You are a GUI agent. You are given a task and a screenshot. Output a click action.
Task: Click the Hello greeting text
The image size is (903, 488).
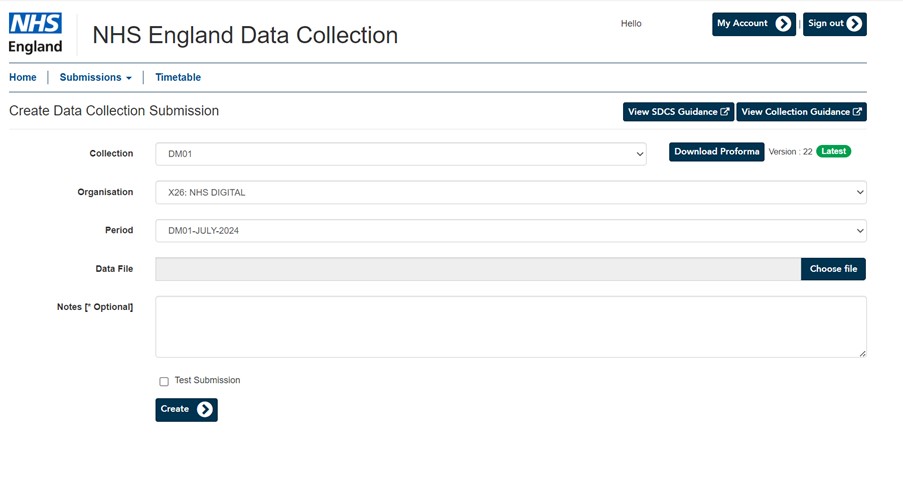click(631, 24)
